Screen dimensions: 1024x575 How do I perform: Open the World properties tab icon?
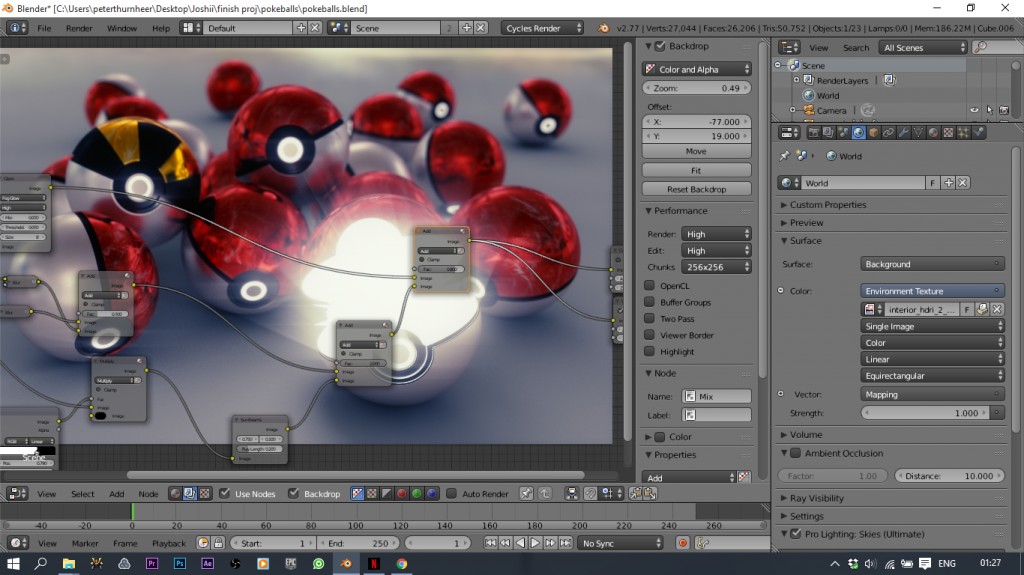[x=858, y=132]
